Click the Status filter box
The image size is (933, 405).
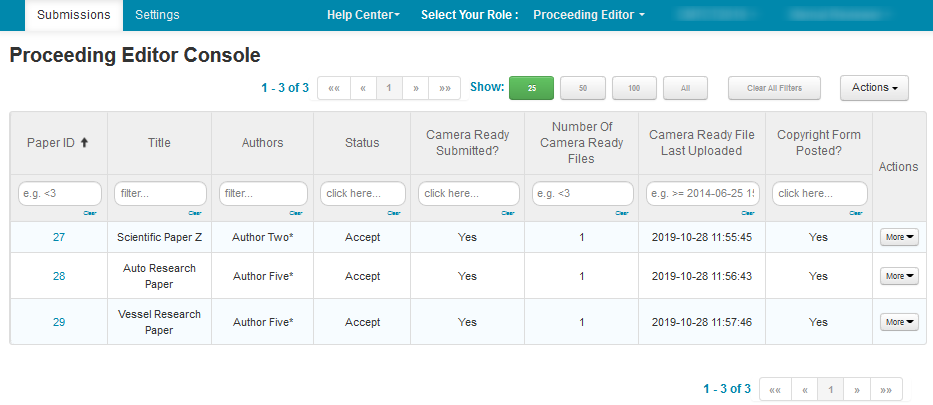[x=362, y=193]
